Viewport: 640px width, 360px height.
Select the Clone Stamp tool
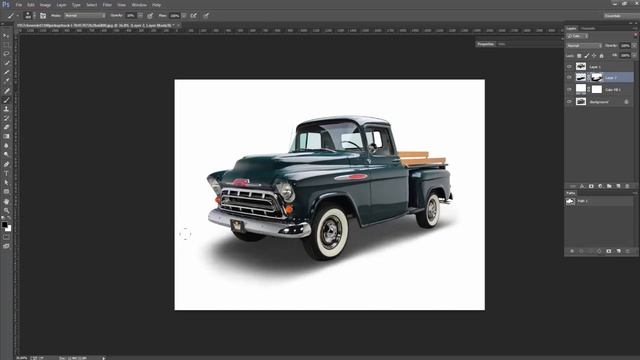(6, 109)
